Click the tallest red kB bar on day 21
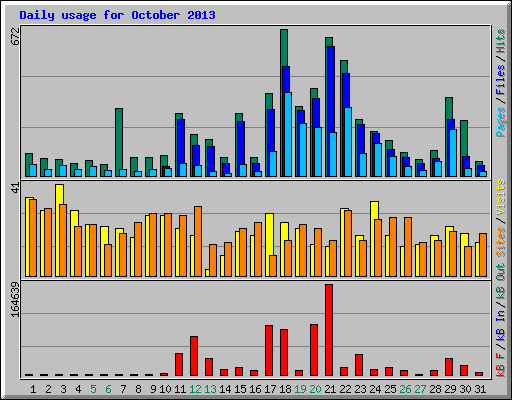Image resolution: width=512 pixels, height=400 pixels. pos(329,330)
